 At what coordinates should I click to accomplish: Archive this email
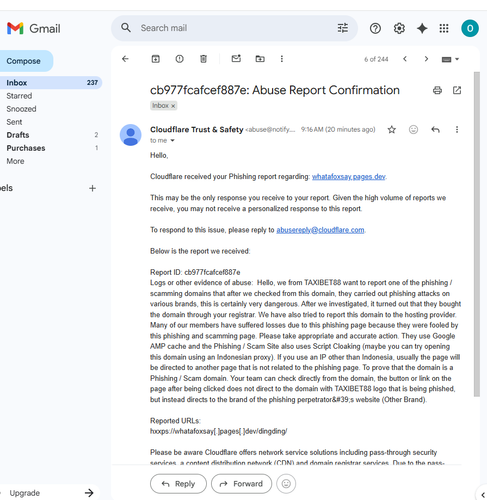[156, 59]
